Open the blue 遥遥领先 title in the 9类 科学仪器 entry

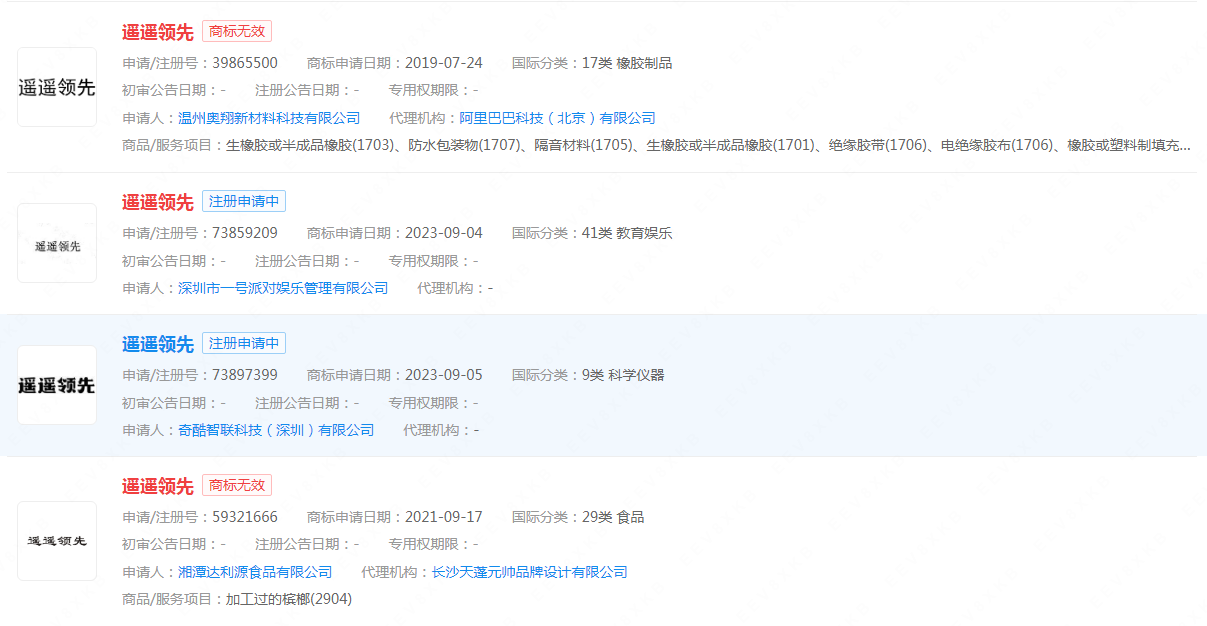pyautogui.click(x=157, y=344)
